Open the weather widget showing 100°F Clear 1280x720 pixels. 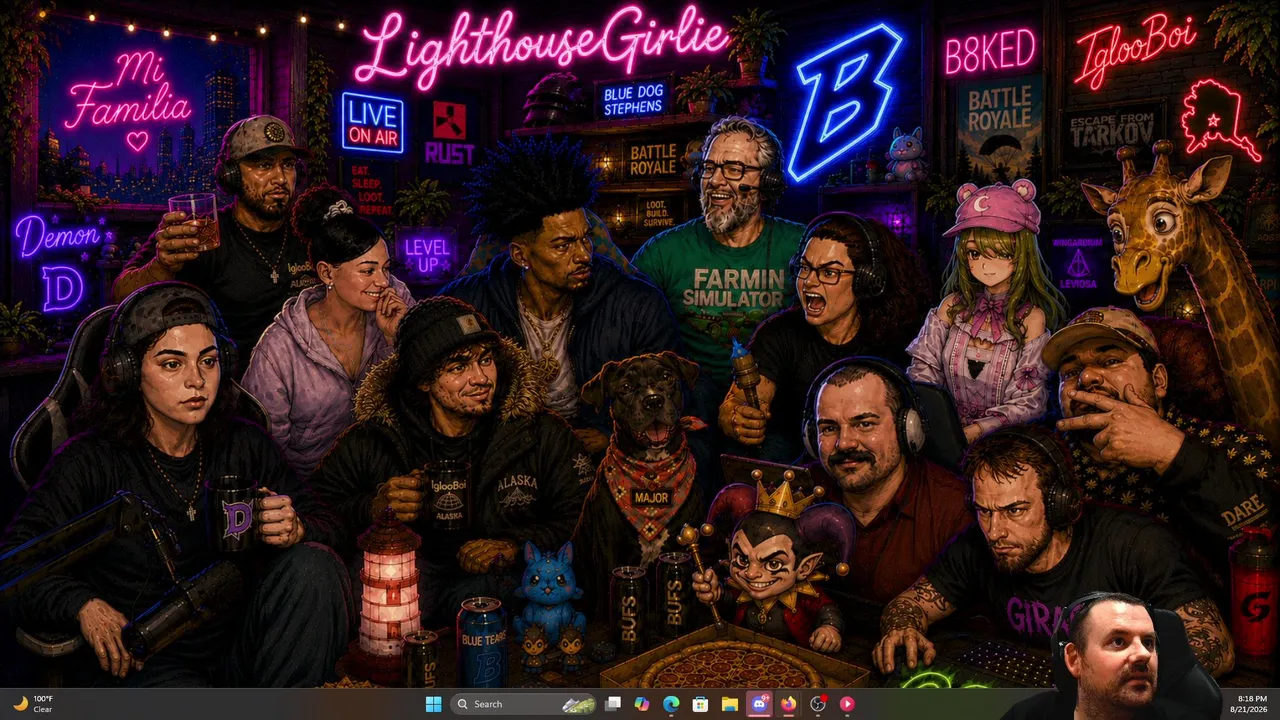click(33, 704)
